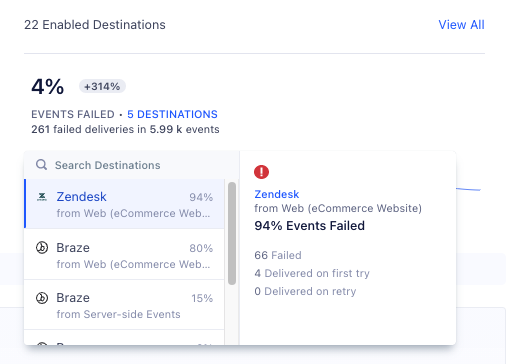Click 'from Web (eCommerce Website)' in detail panel
This screenshot has width=507, height=364.
click(338, 208)
